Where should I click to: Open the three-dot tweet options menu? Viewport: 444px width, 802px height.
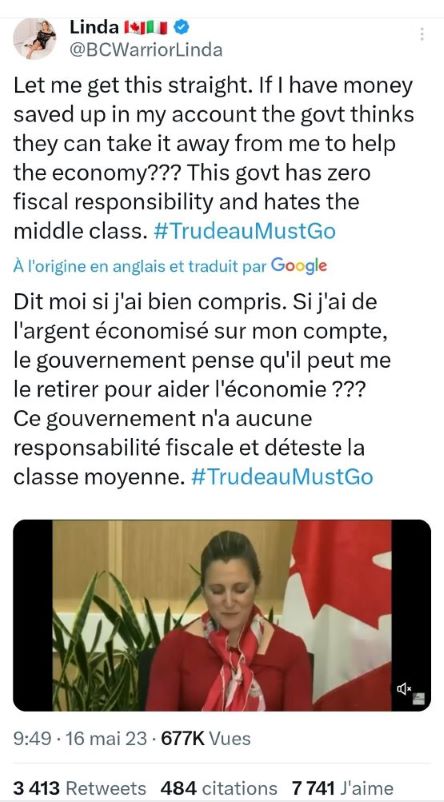421,34
